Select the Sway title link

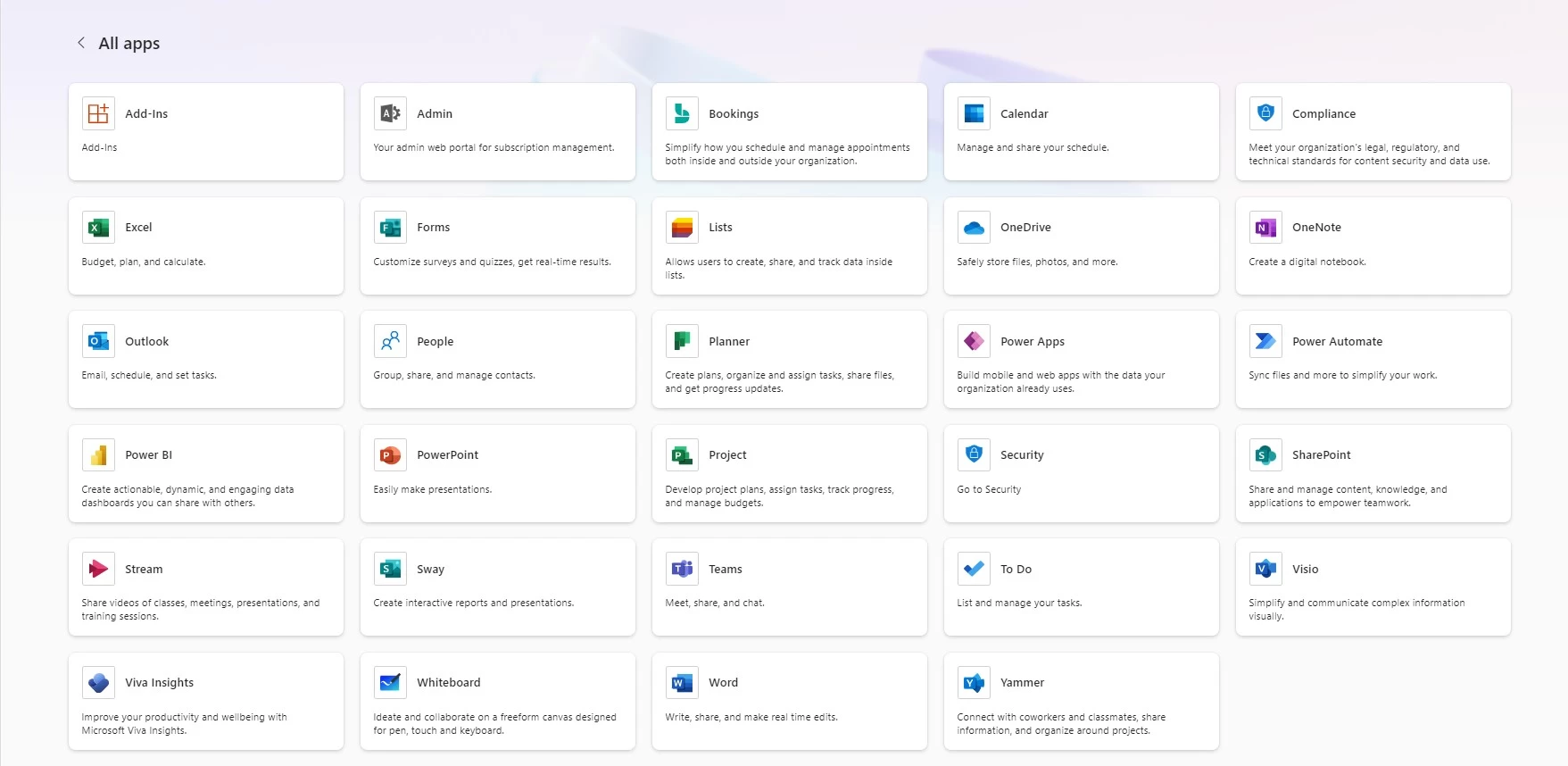[x=430, y=570]
